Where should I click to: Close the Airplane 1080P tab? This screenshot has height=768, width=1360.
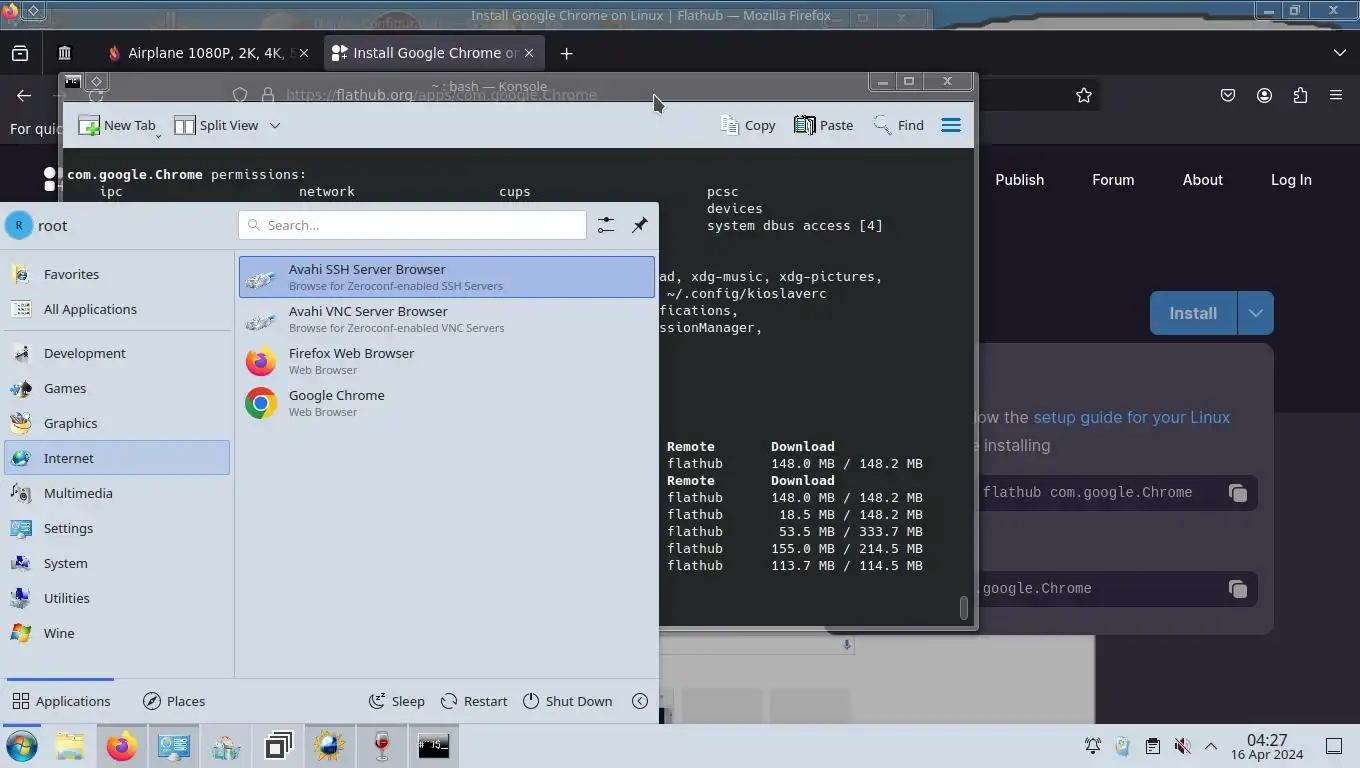(304, 53)
